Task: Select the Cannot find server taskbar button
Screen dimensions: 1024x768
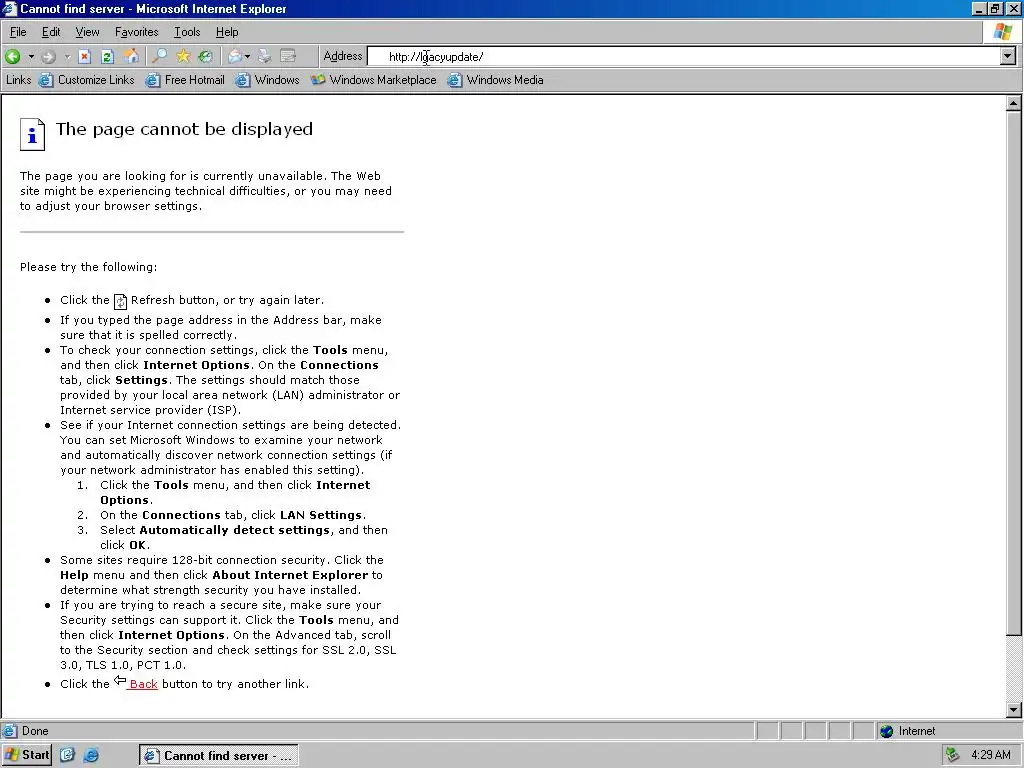Action: point(218,756)
